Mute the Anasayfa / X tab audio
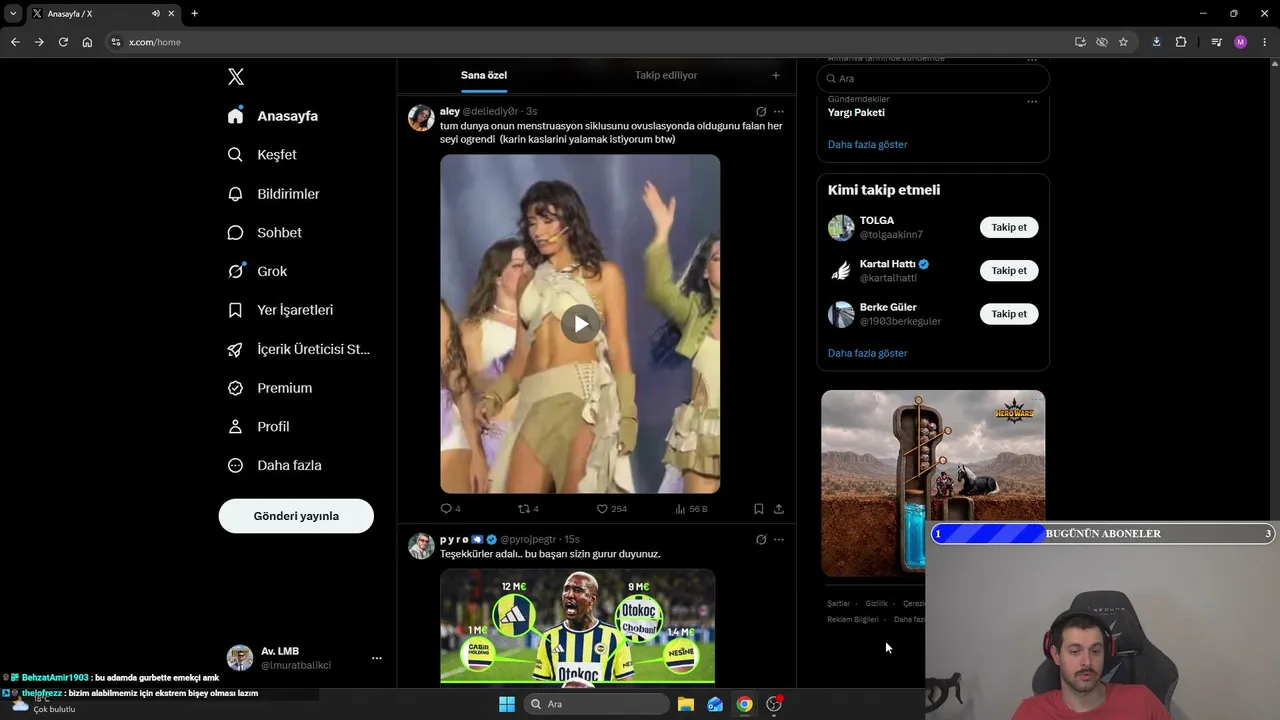 pos(156,14)
